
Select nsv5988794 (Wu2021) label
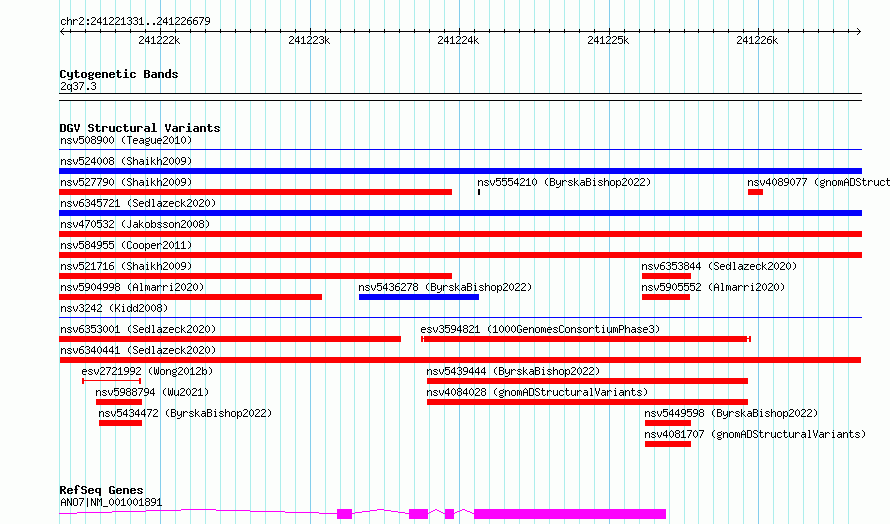152,392
